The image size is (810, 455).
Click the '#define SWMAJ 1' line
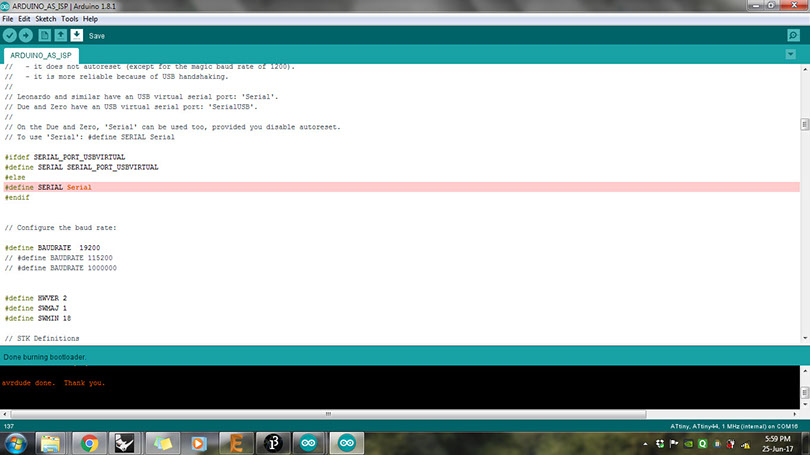click(36, 308)
